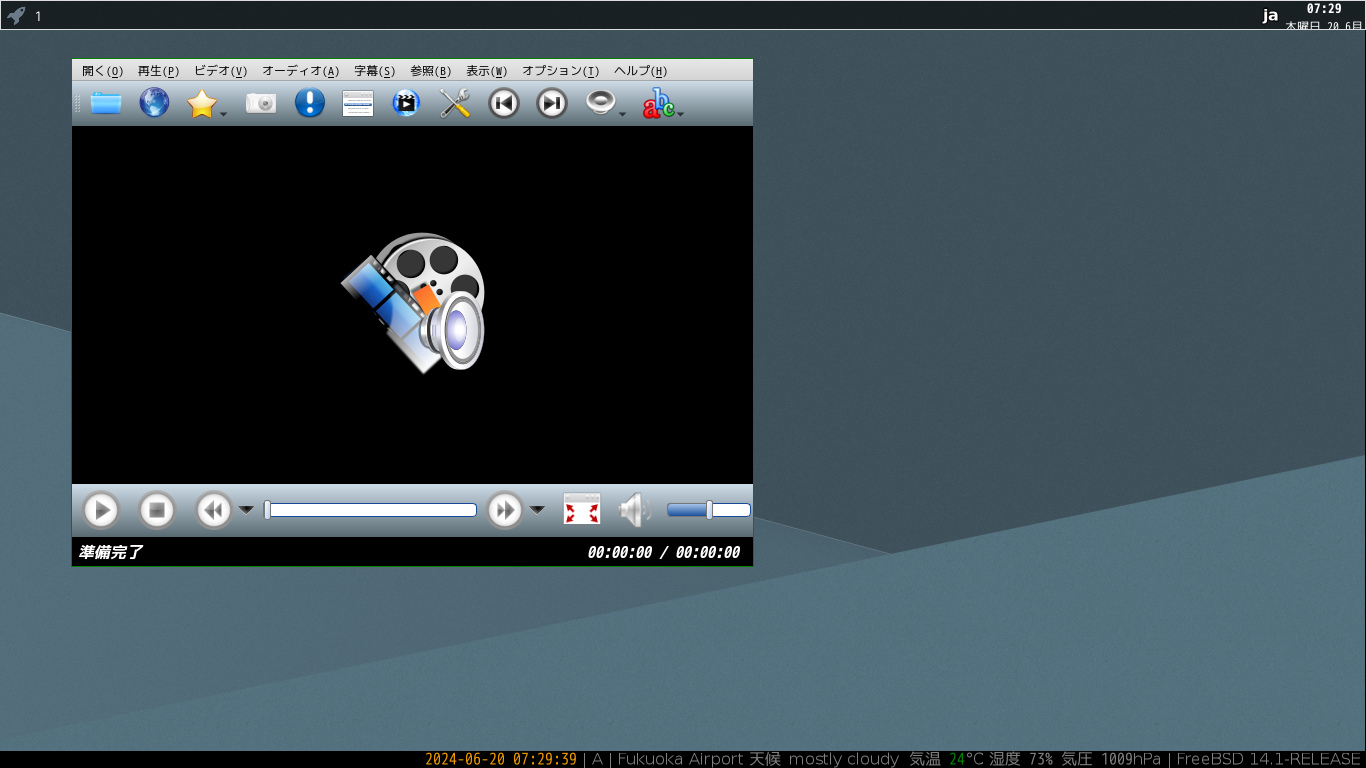Fast forward using double-right arrow button
The width and height of the screenshot is (1366, 768).
coord(505,510)
